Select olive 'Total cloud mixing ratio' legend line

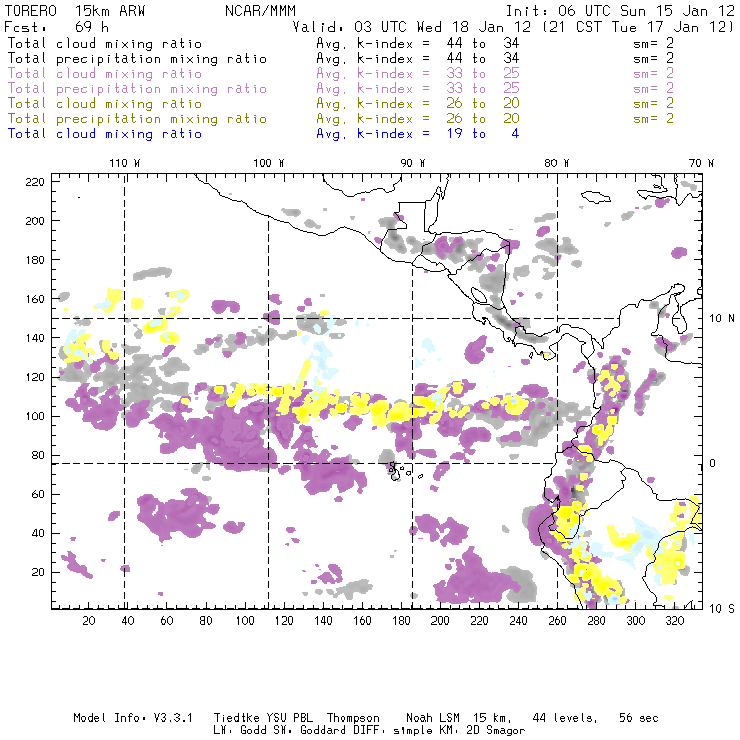click(105, 104)
